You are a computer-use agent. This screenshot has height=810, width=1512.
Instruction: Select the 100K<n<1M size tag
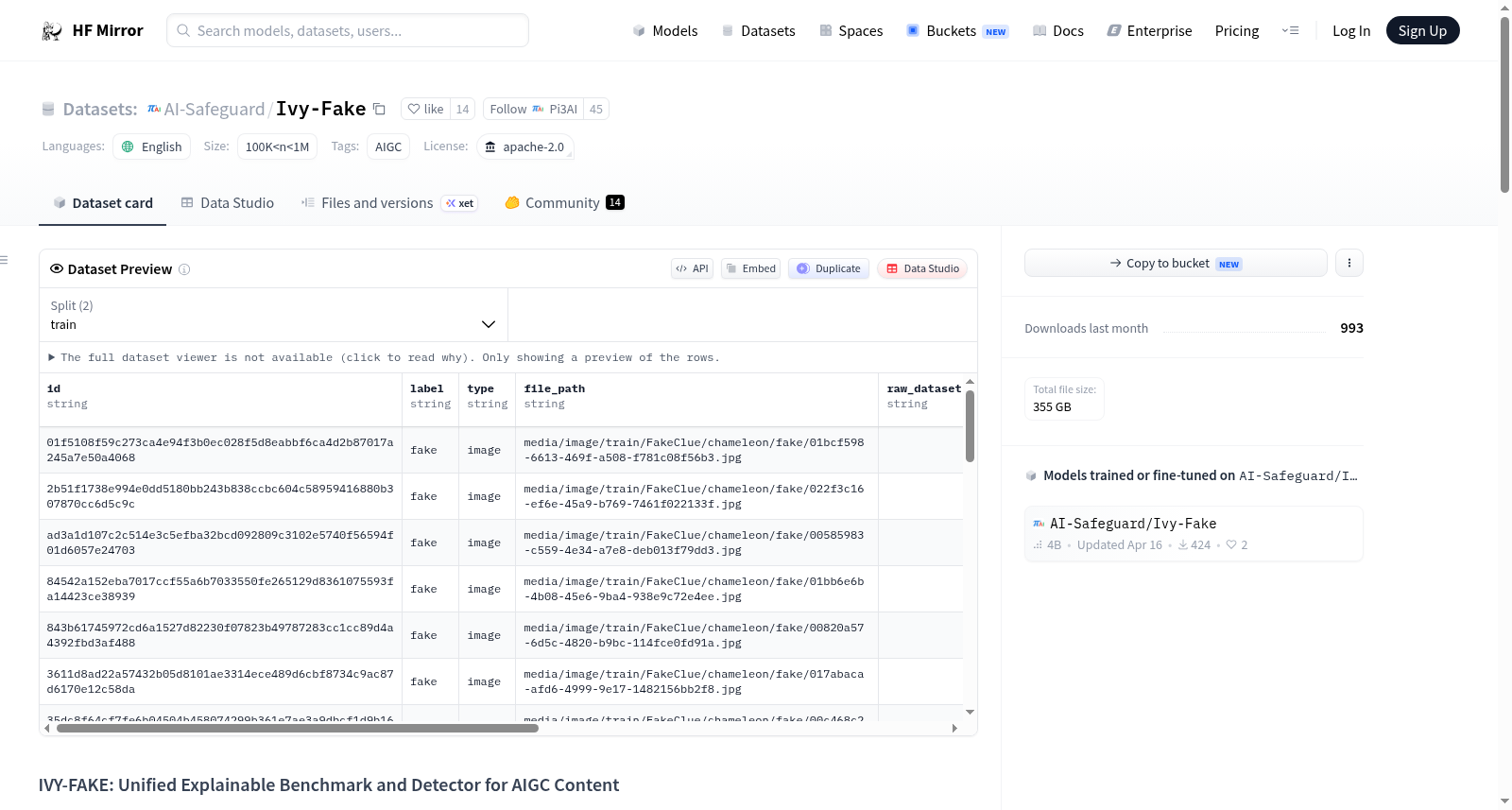click(277, 146)
